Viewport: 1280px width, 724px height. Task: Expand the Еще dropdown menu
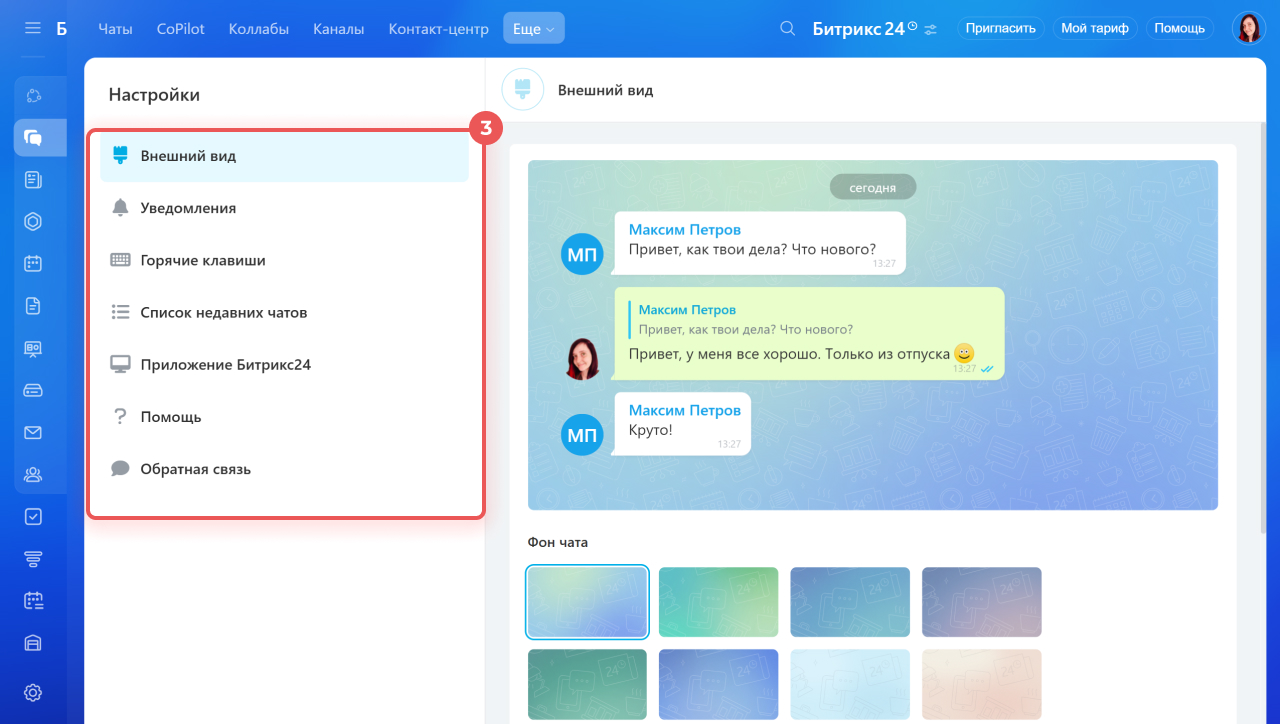(x=533, y=29)
